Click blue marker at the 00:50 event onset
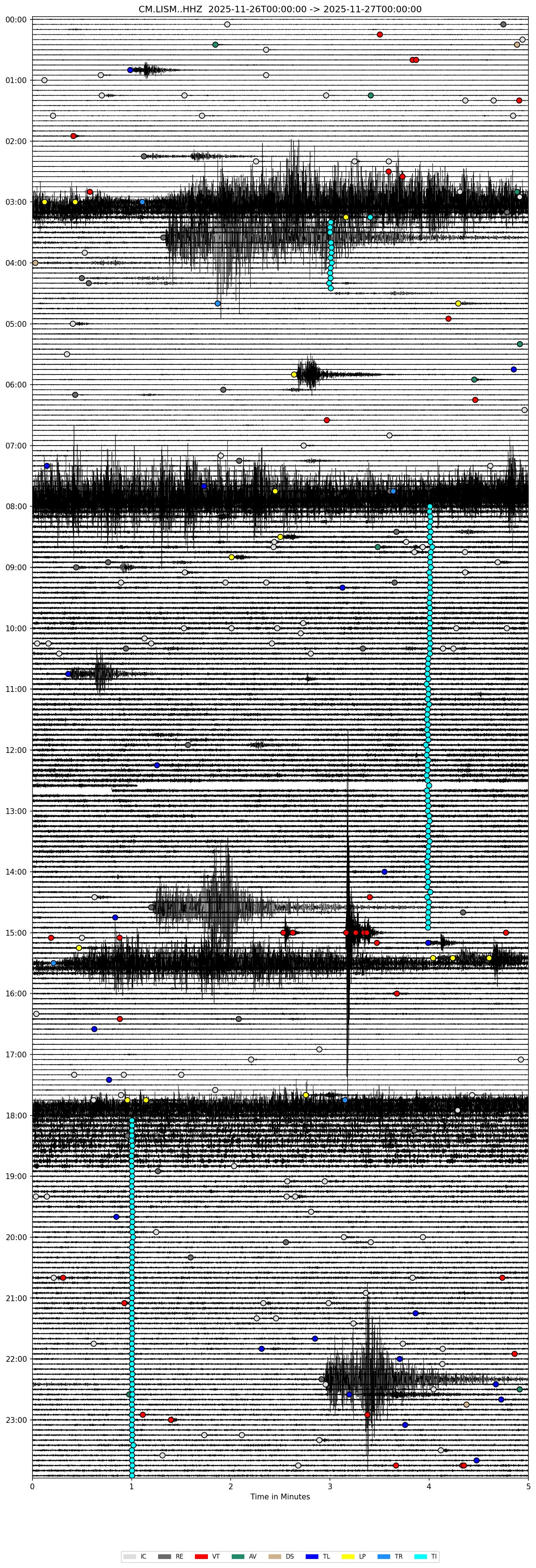Image resolution: width=536 pixels, height=1568 pixels. tap(130, 70)
